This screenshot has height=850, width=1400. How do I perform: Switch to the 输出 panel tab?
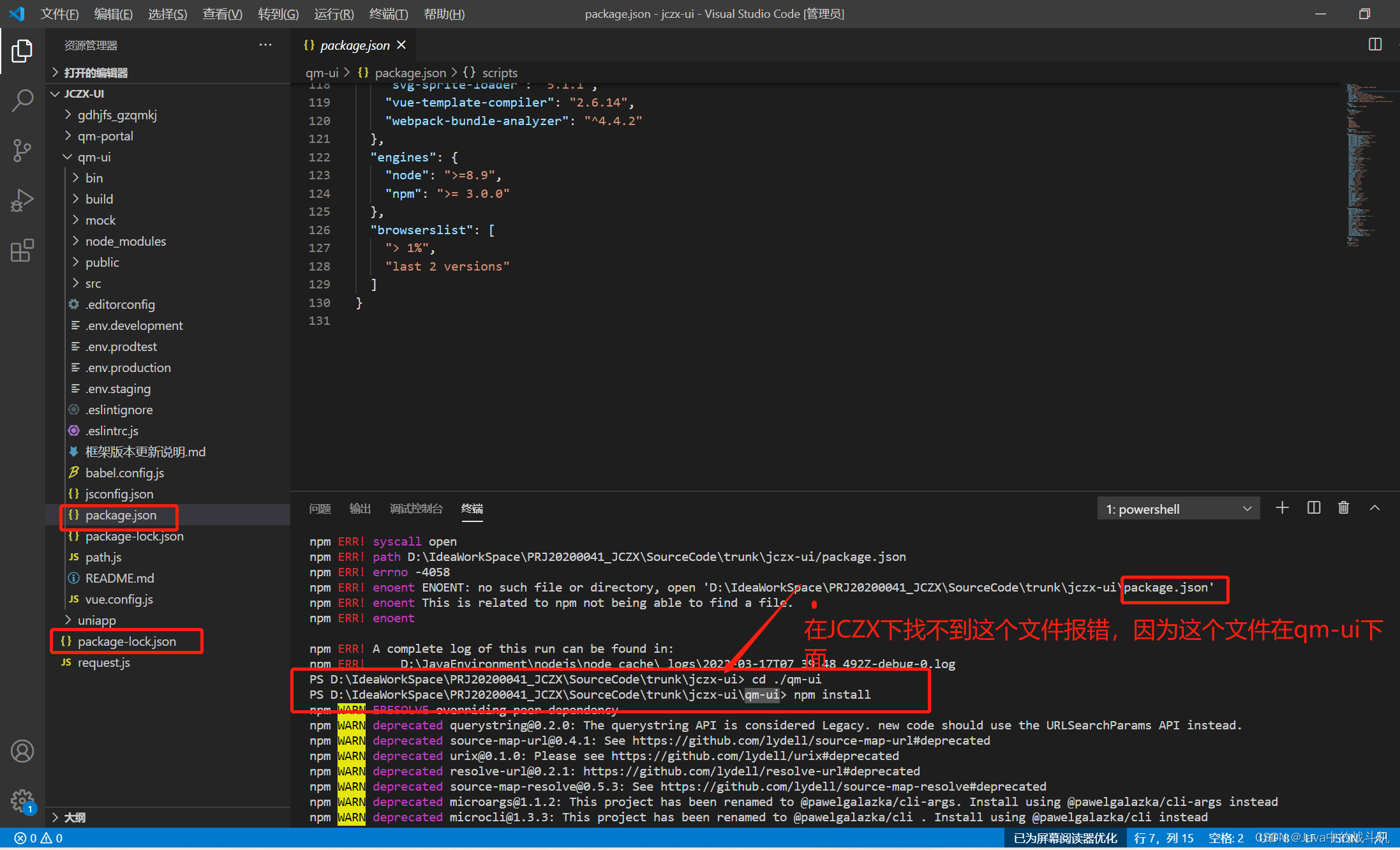pos(360,509)
